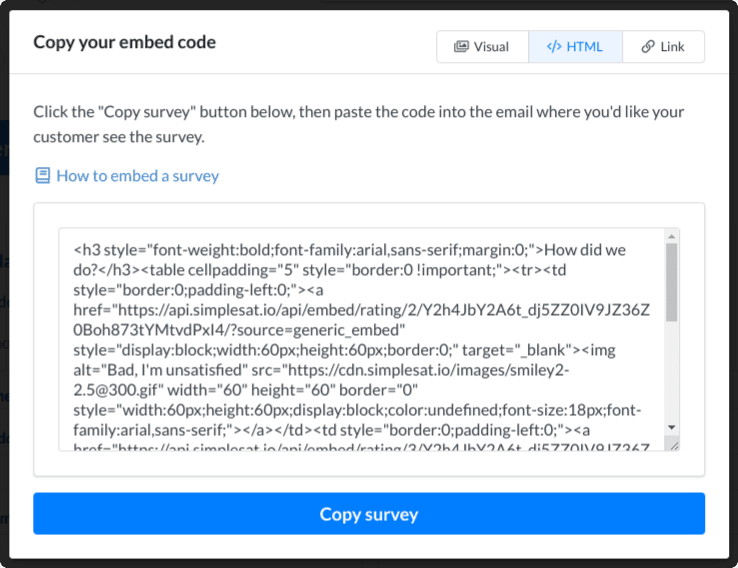Click the code box scrollbar down arrow
Viewport: 738px width, 568px height.
click(x=672, y=426)
